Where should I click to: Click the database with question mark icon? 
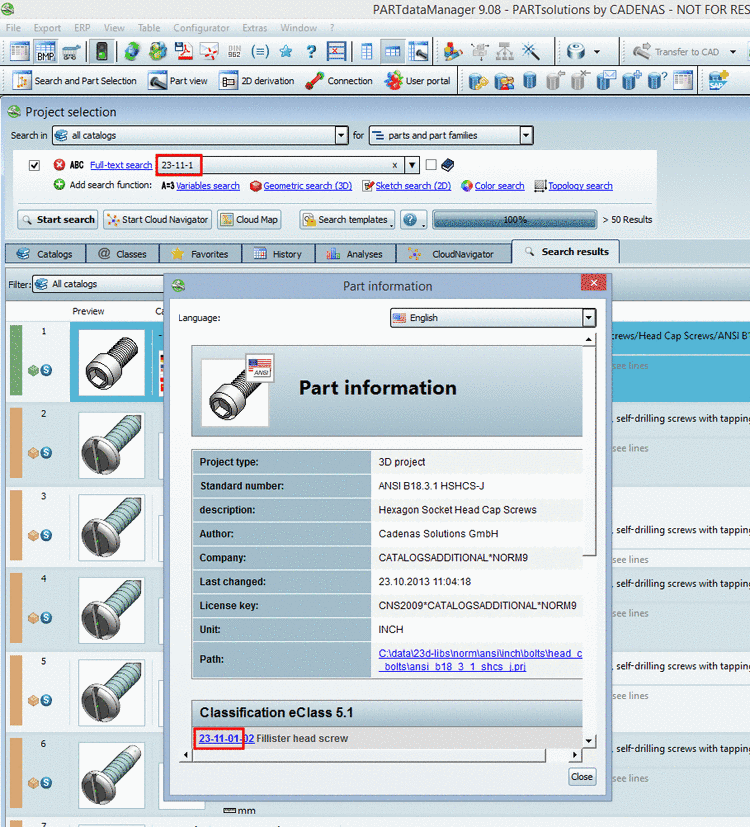[657, 81]
